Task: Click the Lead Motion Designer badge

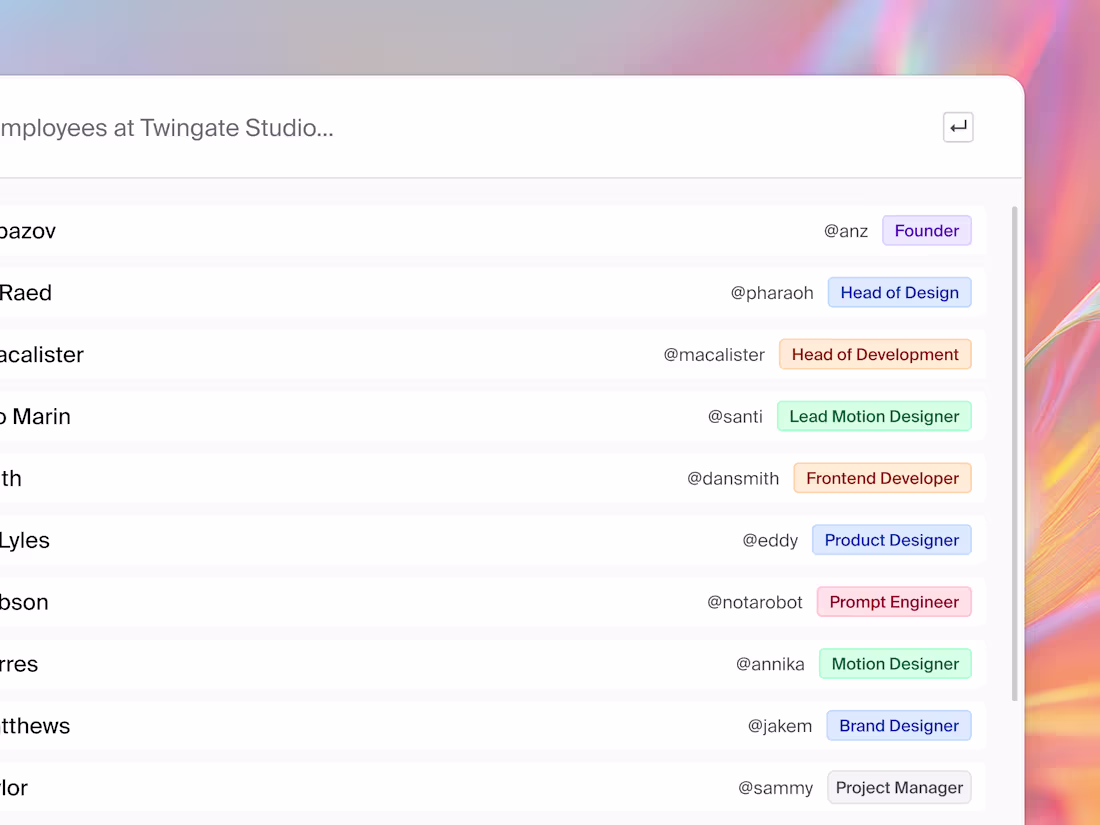Action: 873,416
